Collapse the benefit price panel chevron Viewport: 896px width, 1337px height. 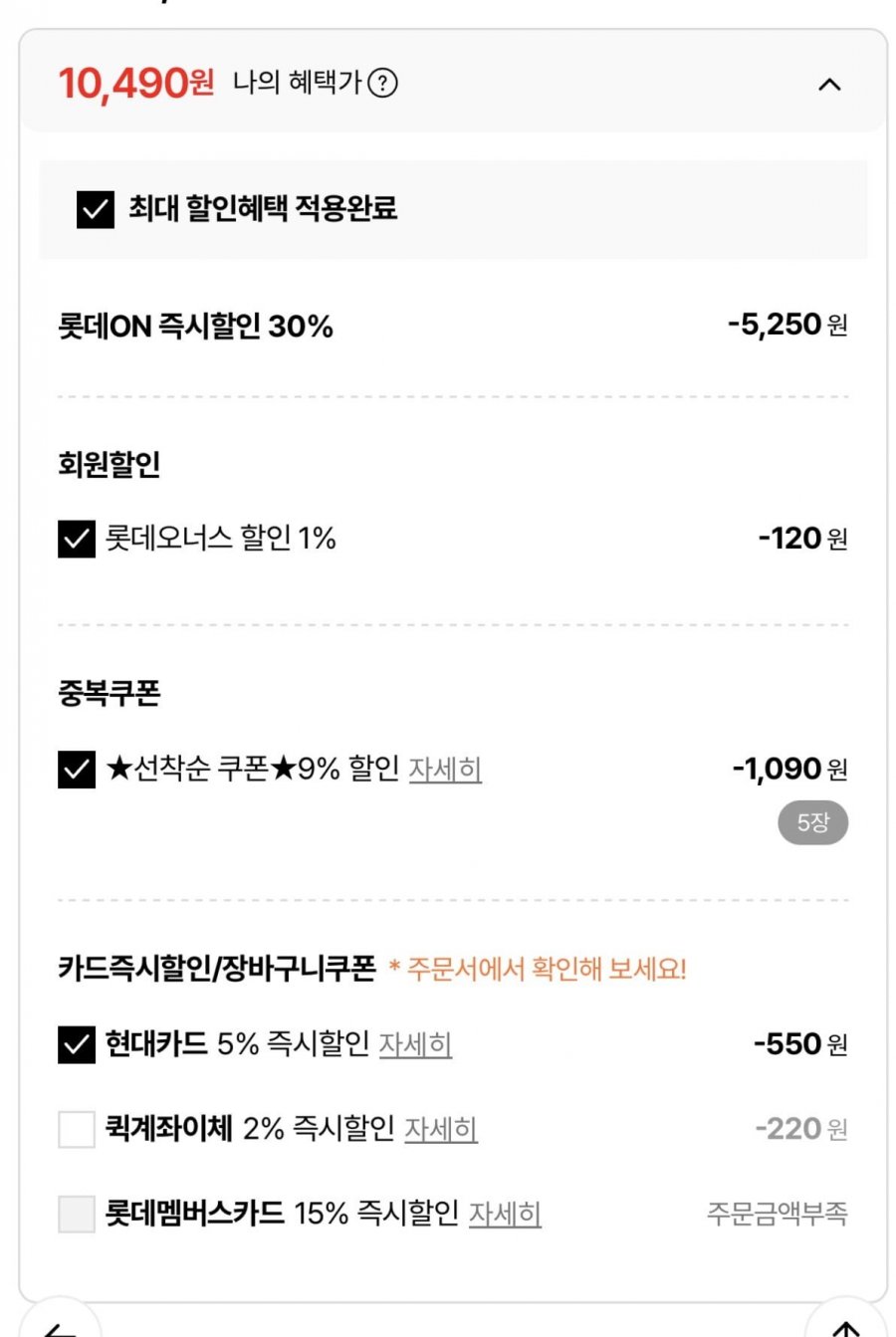[x=828, y=85]
